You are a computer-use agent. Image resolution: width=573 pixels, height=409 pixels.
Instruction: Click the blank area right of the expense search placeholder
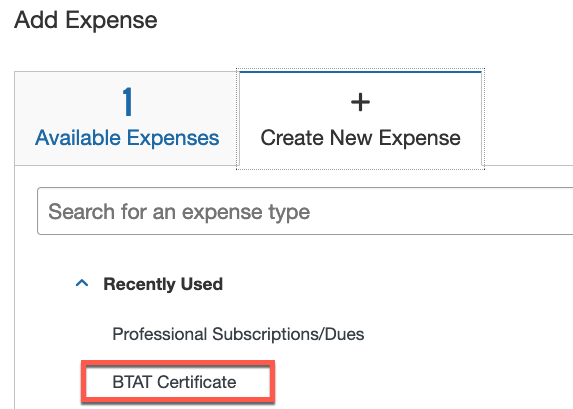coord(439,211)
